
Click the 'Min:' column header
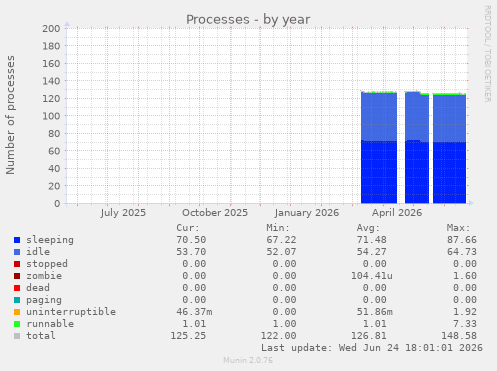278,228
